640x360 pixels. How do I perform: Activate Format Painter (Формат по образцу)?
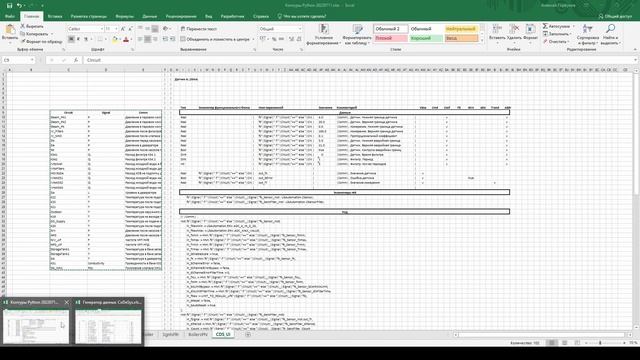(x=42, y=41)
